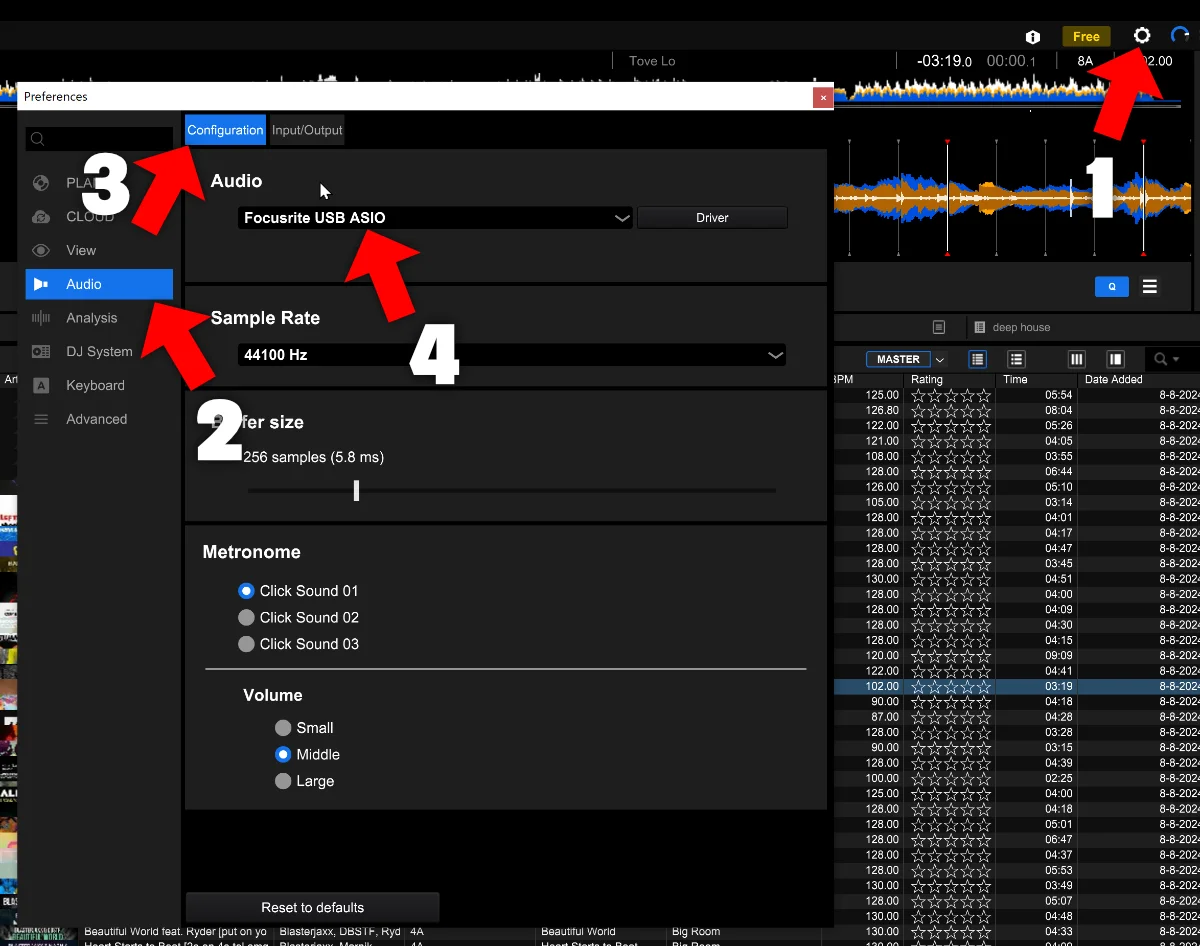Viewport: 1200px width, 946px height.
Task: Click the 87.00 BPM cell
Action: [x=885, y=717]
